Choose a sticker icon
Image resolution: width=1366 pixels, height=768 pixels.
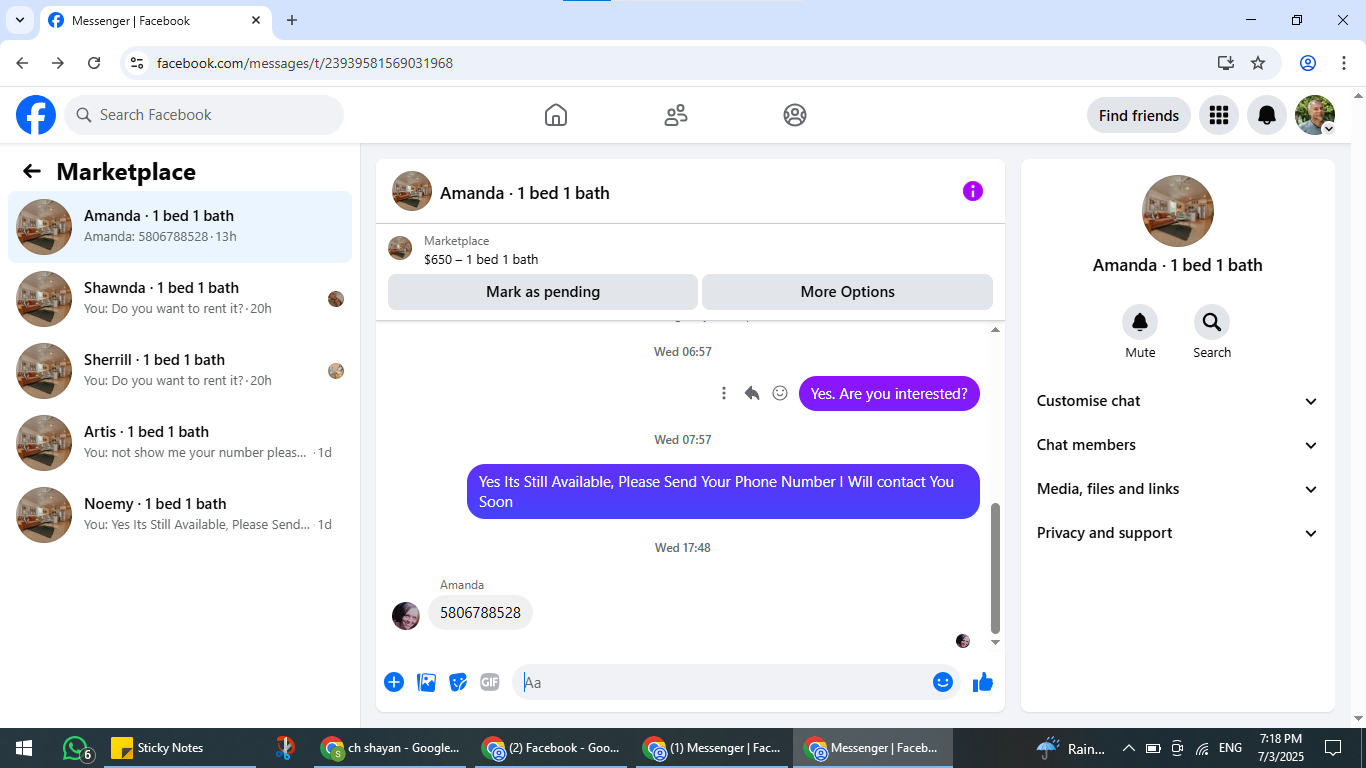[458, 682]
